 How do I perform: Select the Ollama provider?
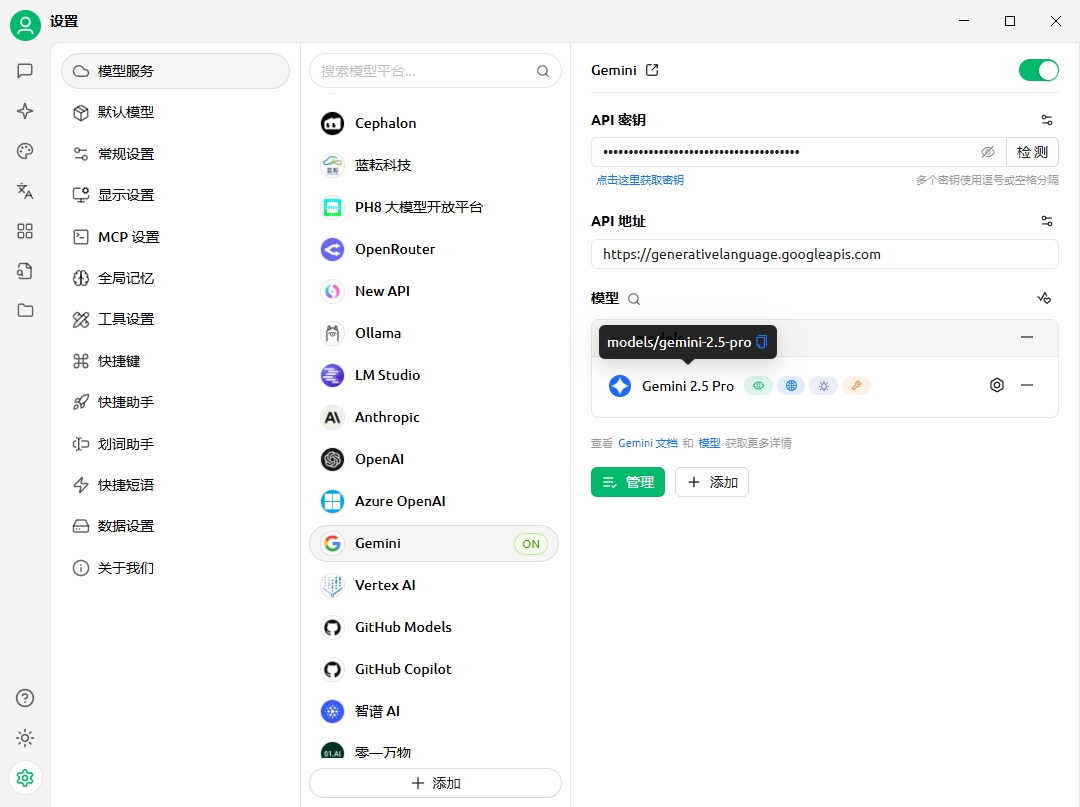pyautogui.click(x=434, y=333)
